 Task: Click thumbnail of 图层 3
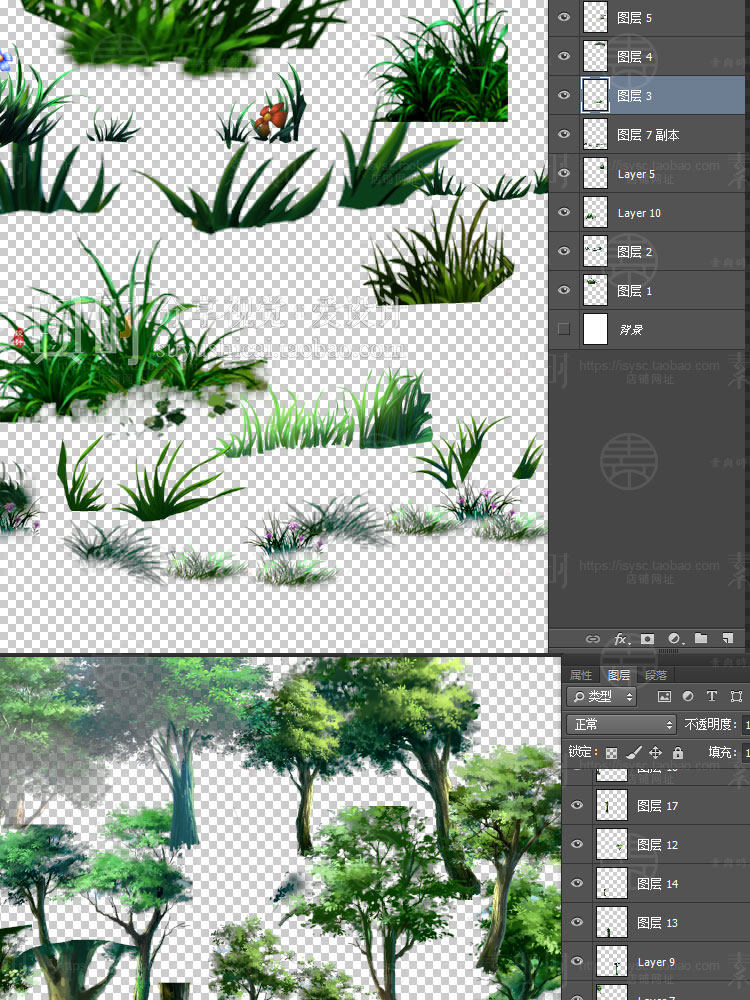595,95
